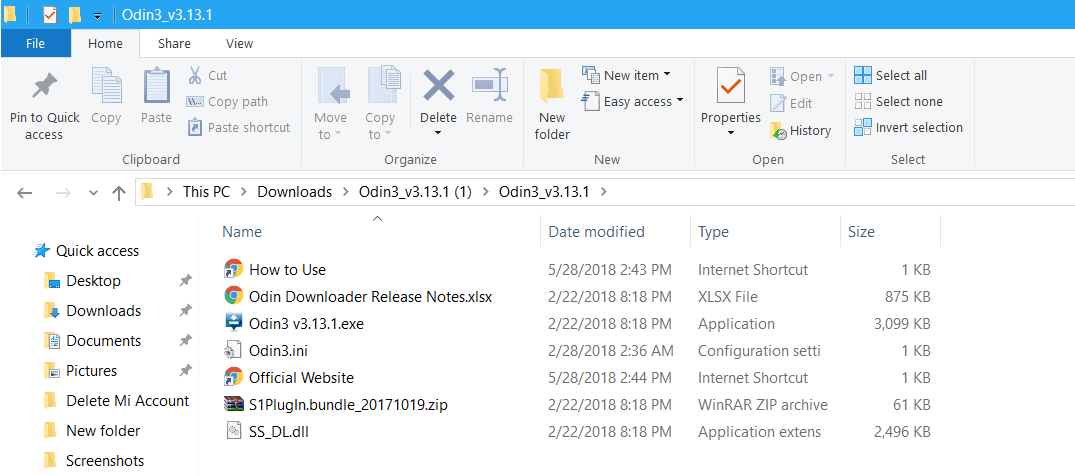Open Customize Quick Access Toolbar dropdown
This screenshot has width=1075, height=476.
[97, 16]
